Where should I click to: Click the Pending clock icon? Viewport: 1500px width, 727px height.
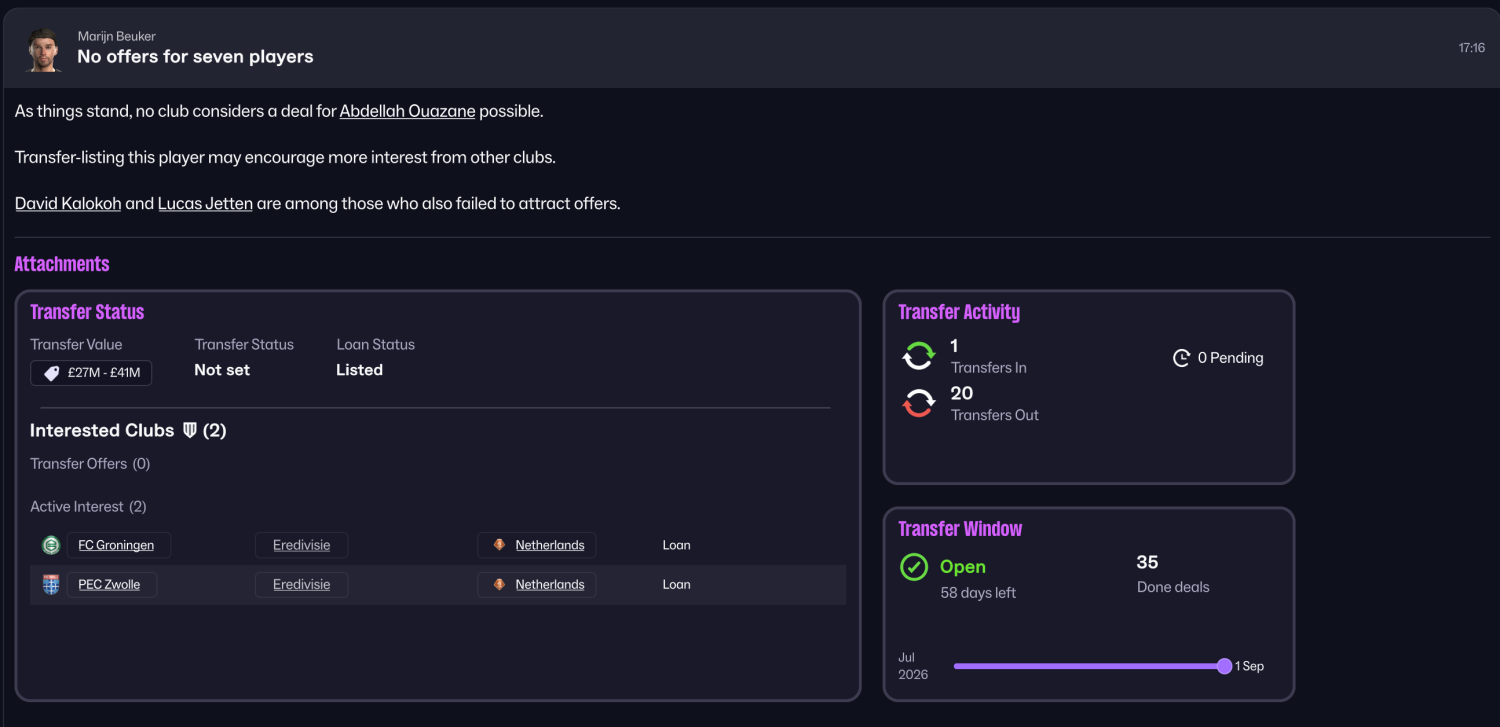1181,358
